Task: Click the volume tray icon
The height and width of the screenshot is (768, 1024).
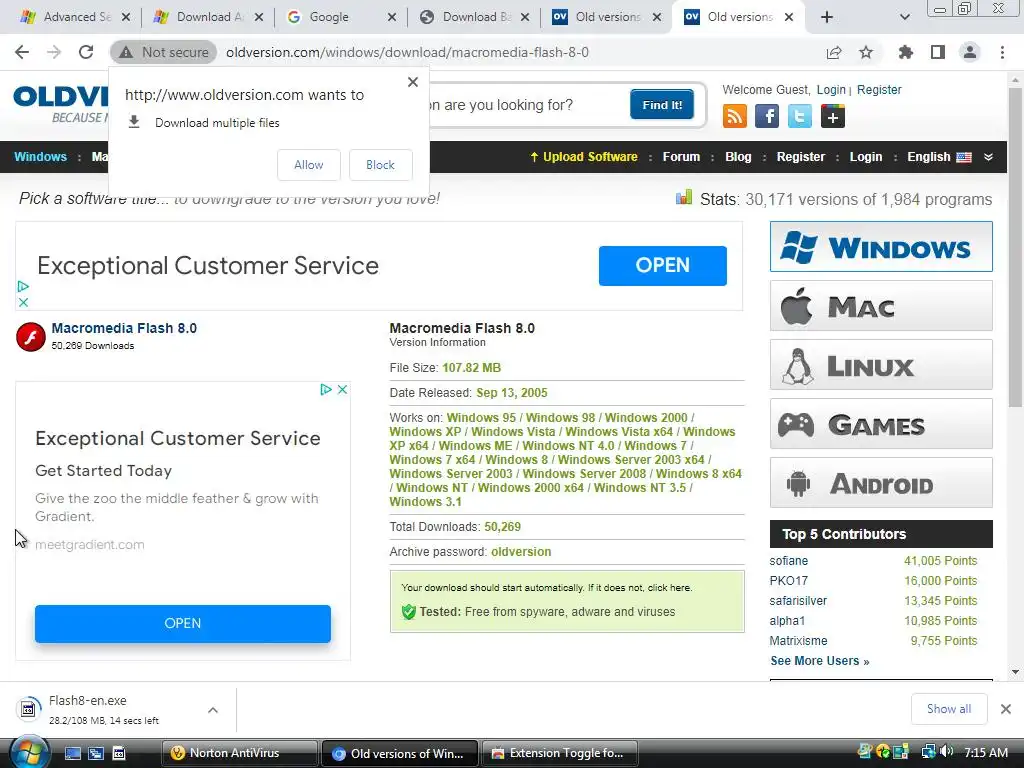Action: tap(946, 752)
